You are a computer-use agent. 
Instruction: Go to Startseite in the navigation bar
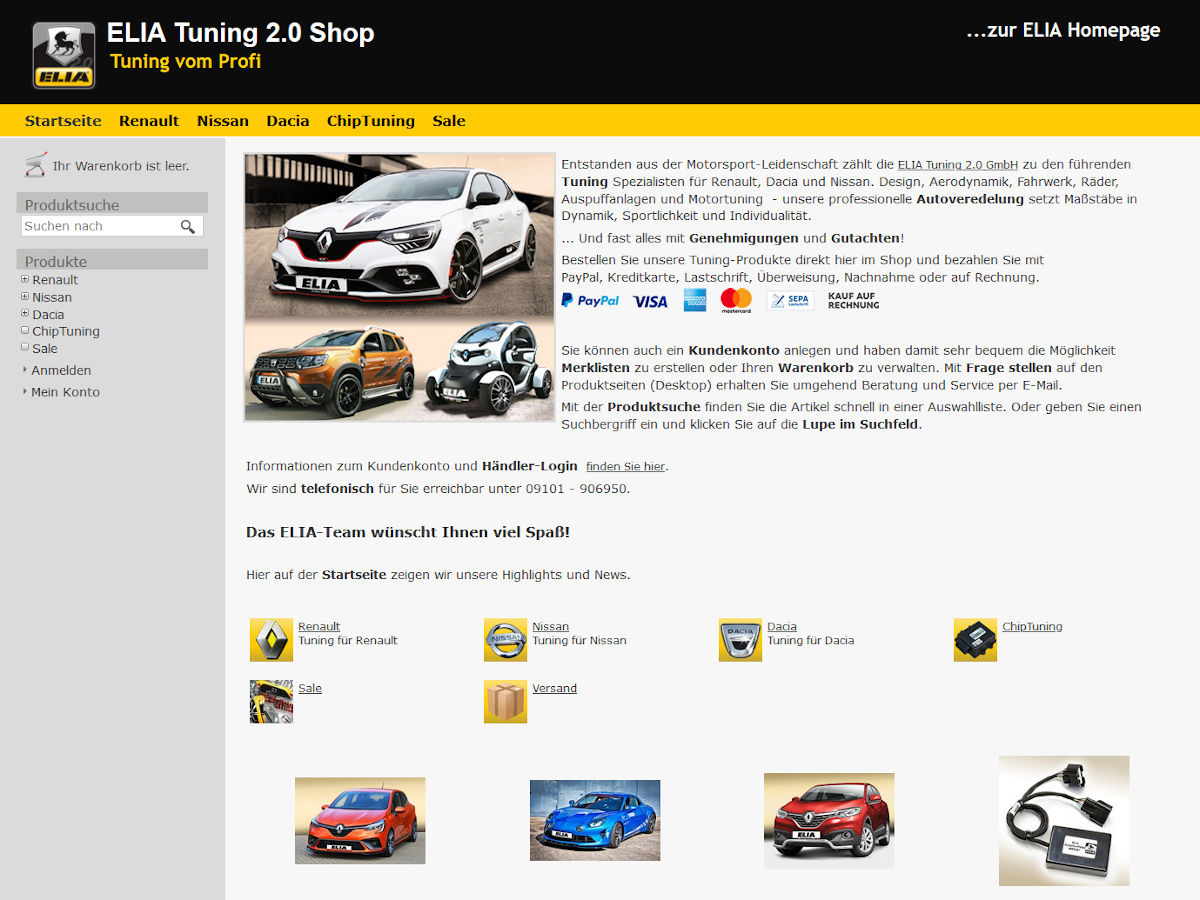click(63, 121)
